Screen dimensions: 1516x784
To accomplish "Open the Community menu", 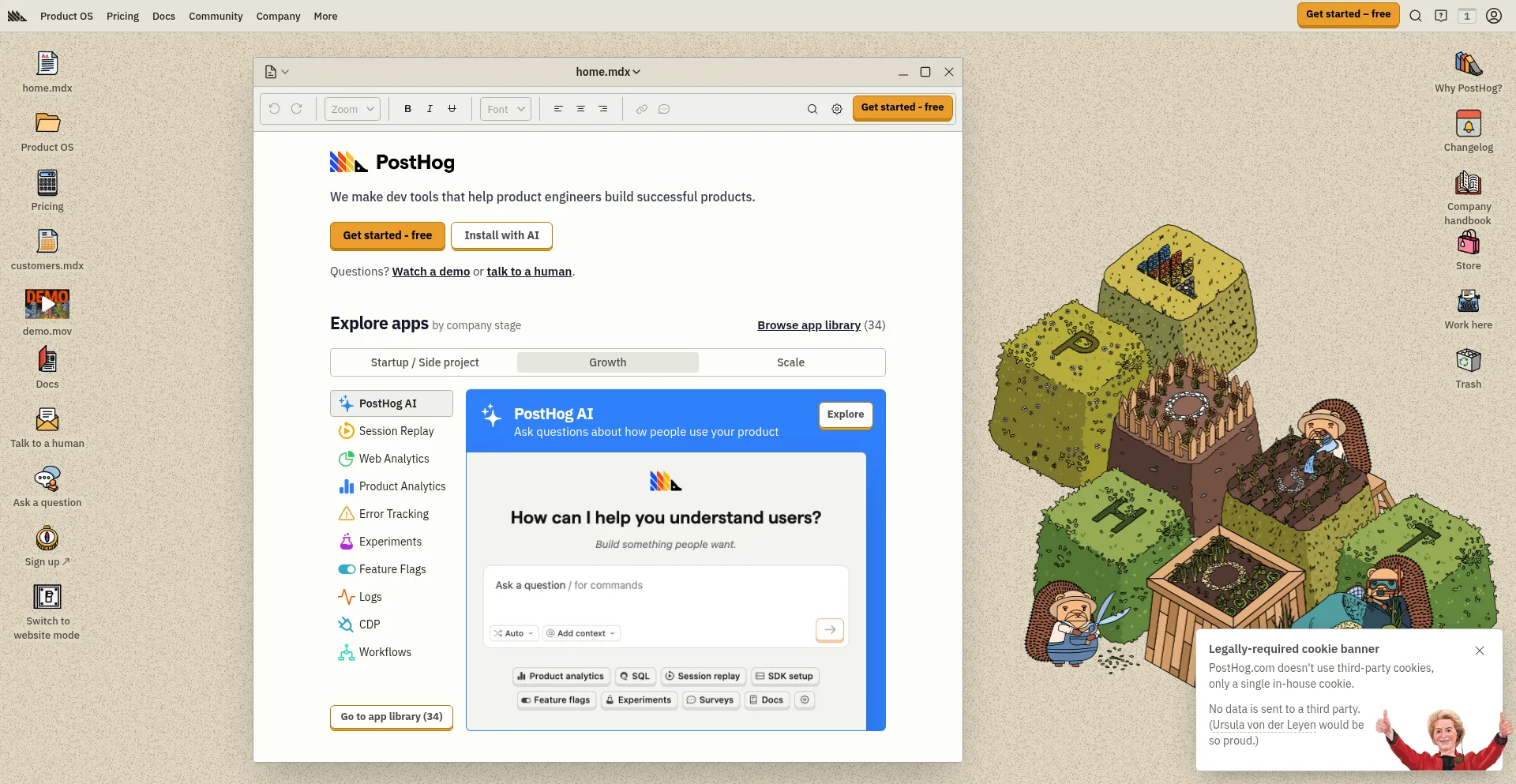I will point(216,16).
